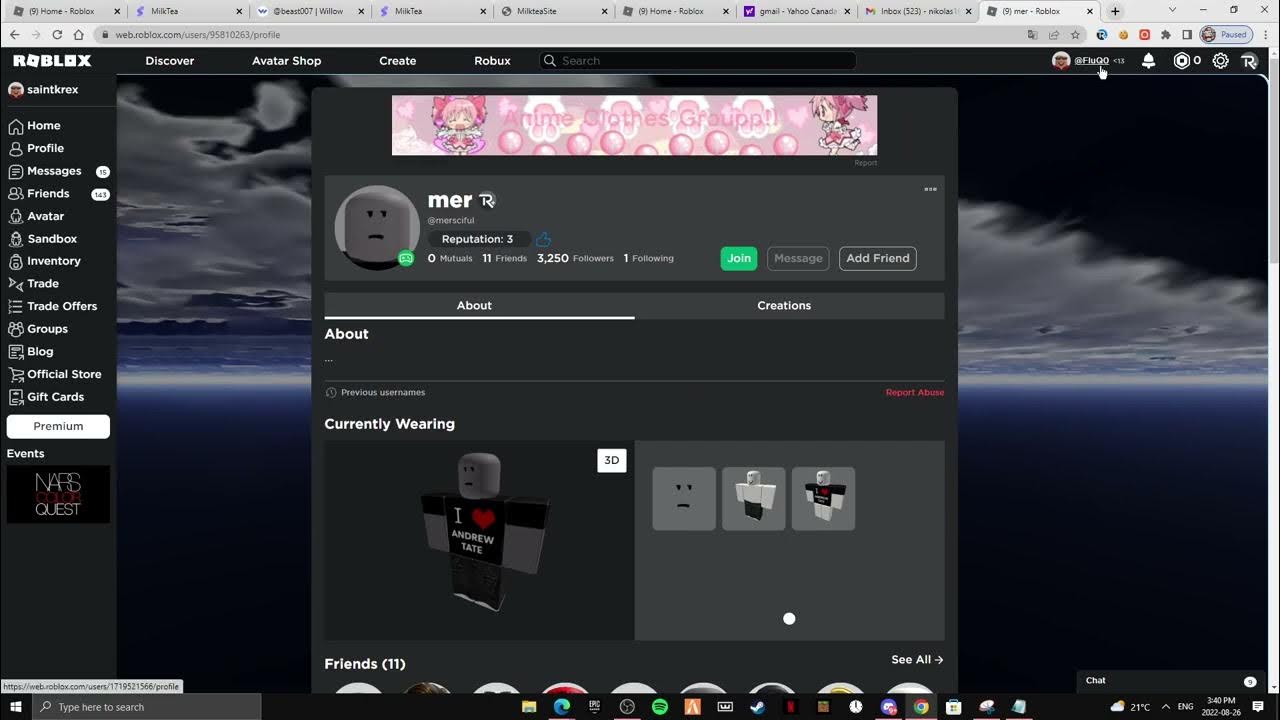
Task: Open the RoPro extension icon in Chrome toolbar
Action: pos(1102,35)
